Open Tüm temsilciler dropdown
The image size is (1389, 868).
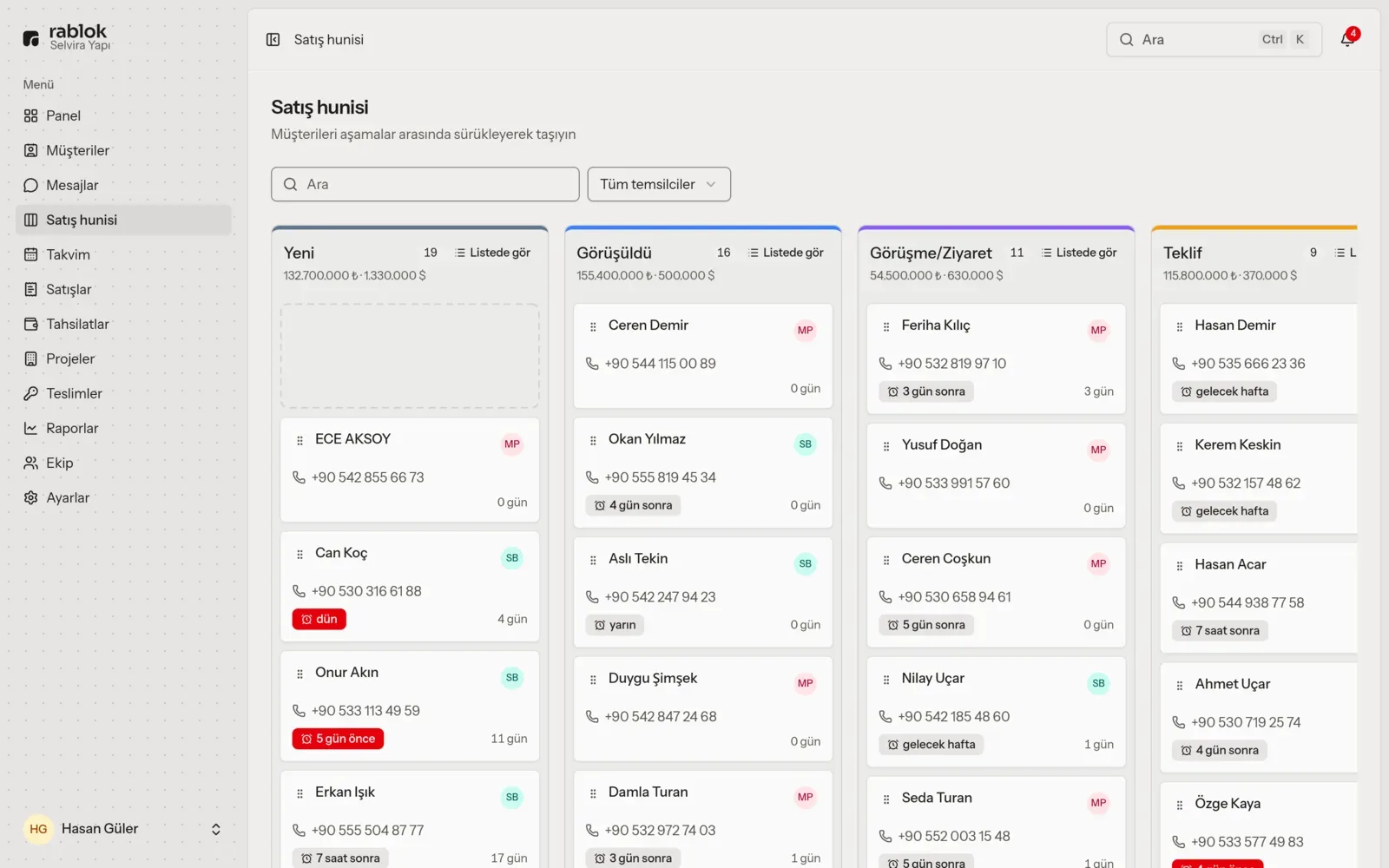point(659,184)
